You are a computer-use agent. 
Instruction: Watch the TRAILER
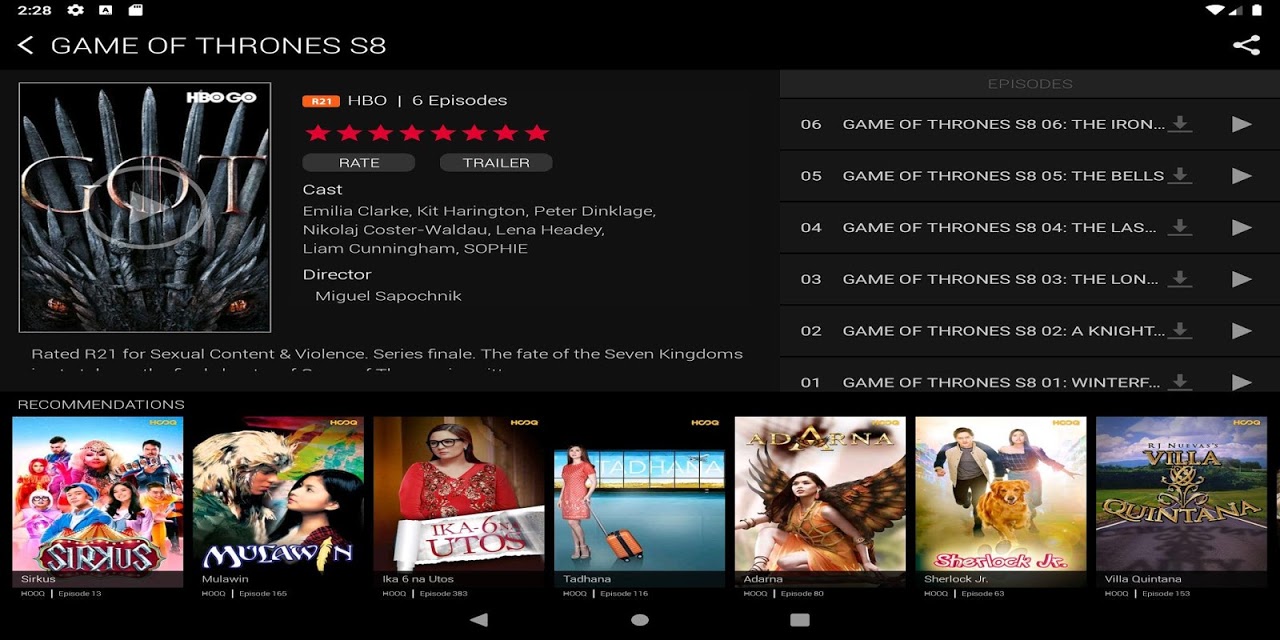pos(496,162)
